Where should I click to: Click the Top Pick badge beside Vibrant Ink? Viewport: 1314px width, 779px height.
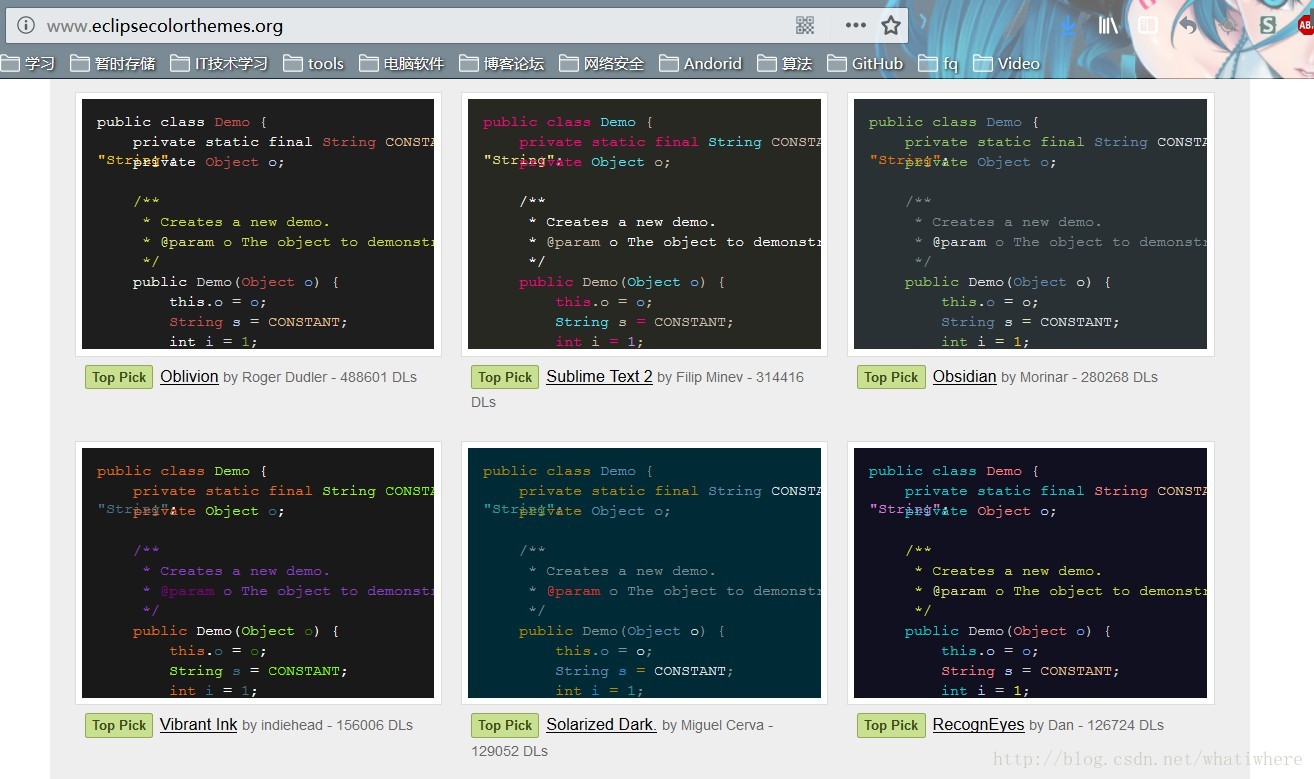[119, 725]
